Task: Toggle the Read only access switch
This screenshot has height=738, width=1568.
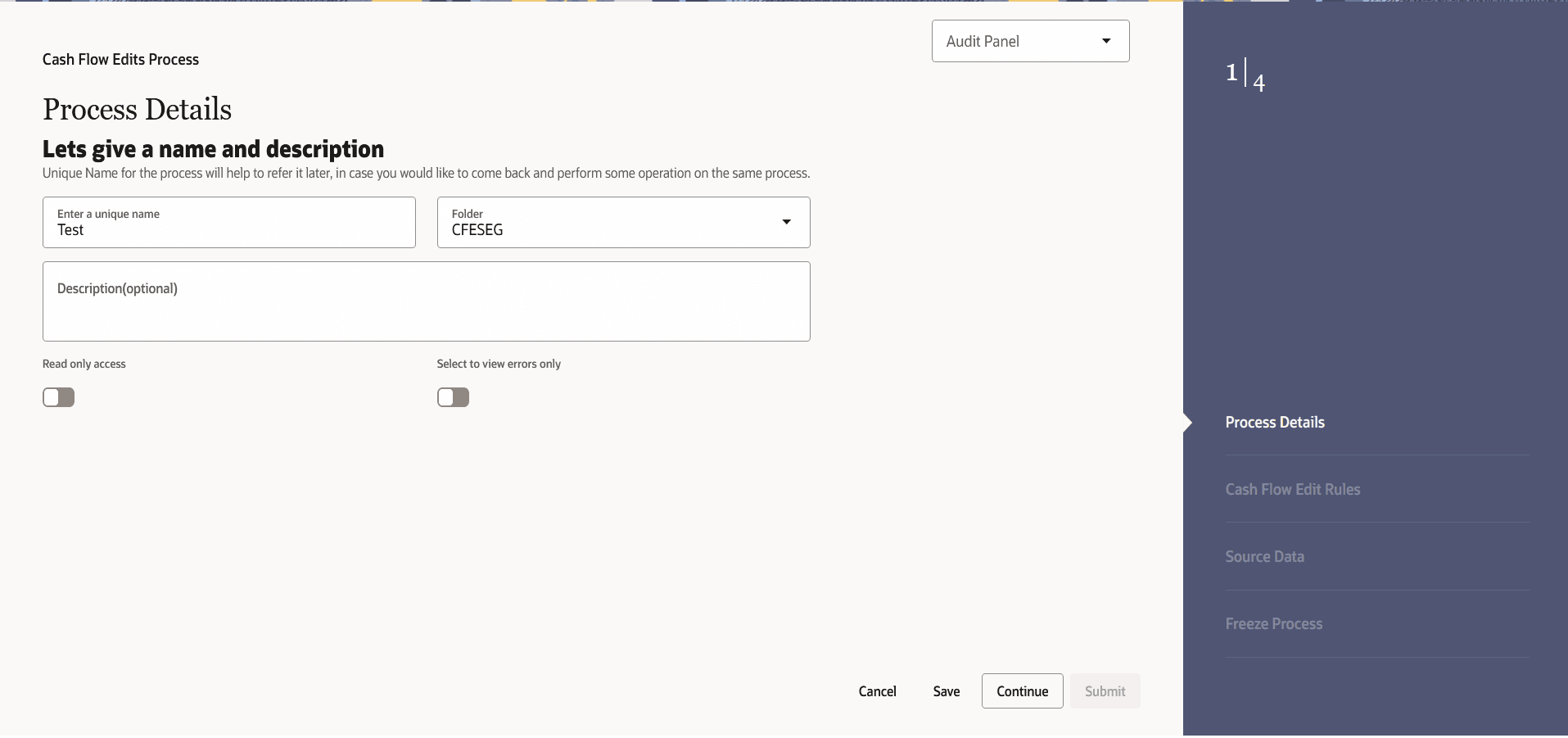Action: [59, 397]
